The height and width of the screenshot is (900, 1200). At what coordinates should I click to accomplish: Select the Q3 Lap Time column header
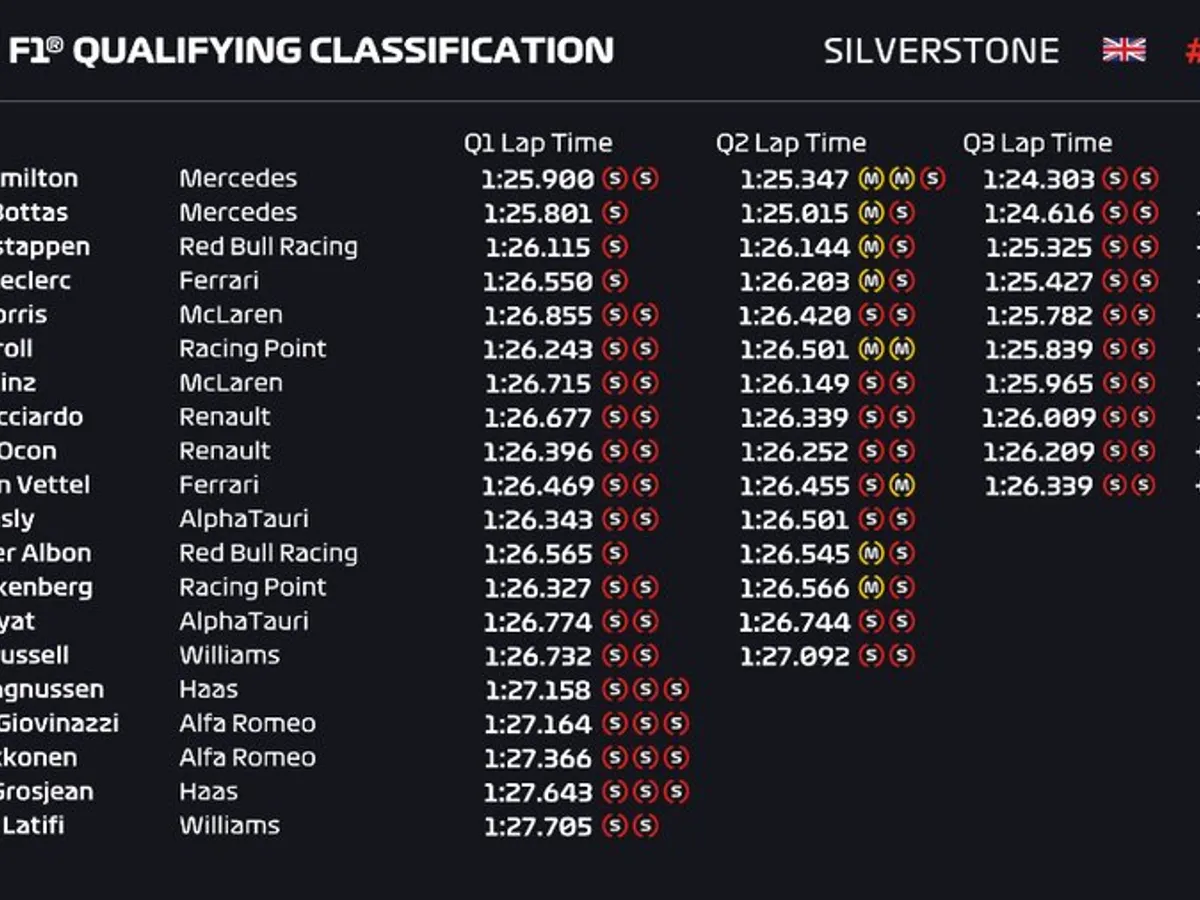[x=1038, y=143]
